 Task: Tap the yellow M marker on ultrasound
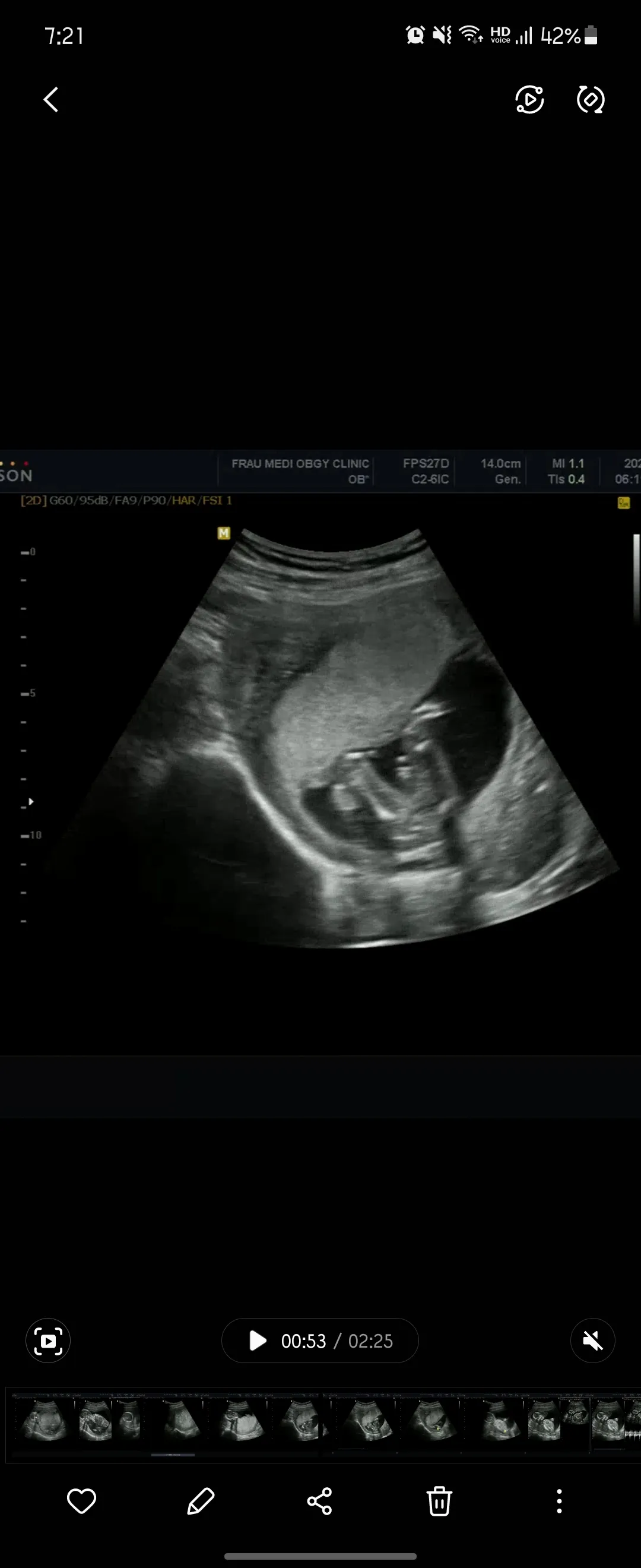(224, 533)
